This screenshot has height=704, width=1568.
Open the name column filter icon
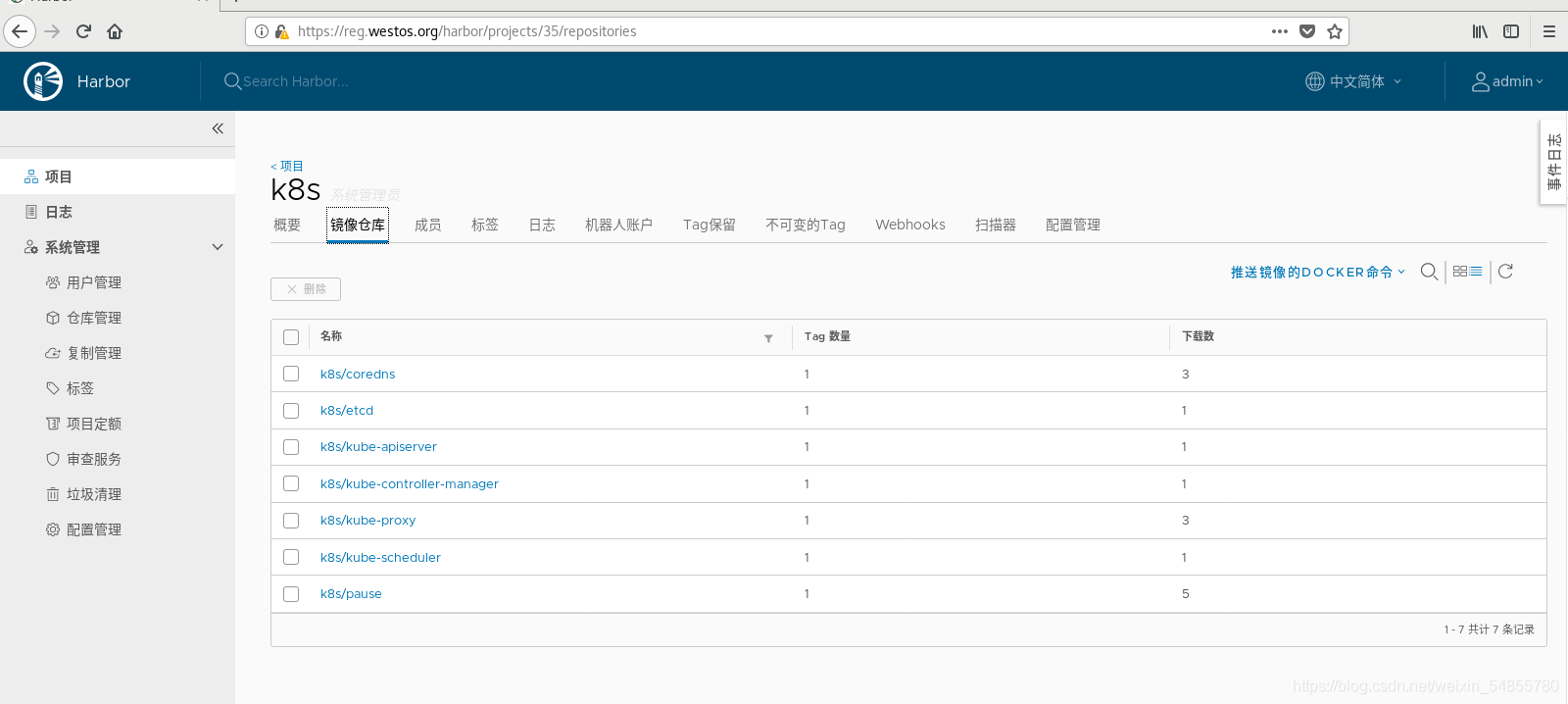click(768, 338)
